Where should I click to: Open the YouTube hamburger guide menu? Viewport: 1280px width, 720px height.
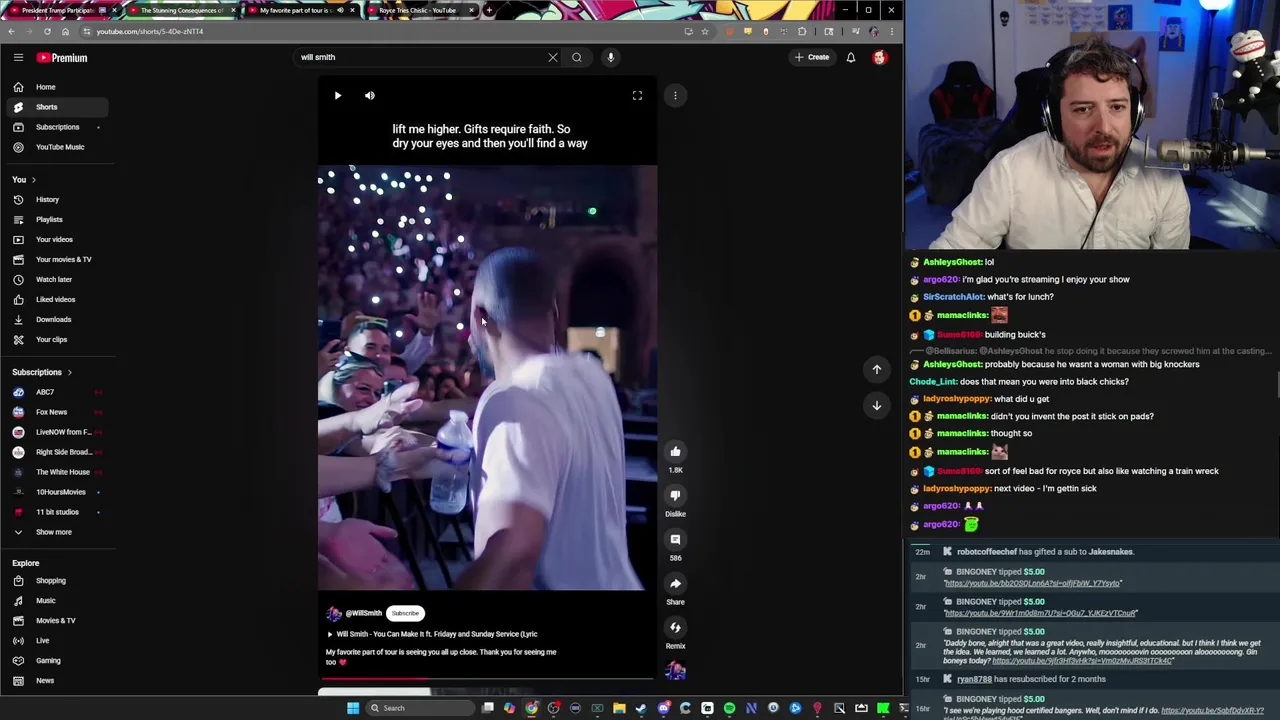pyautogui.click(x=18, y=57)
